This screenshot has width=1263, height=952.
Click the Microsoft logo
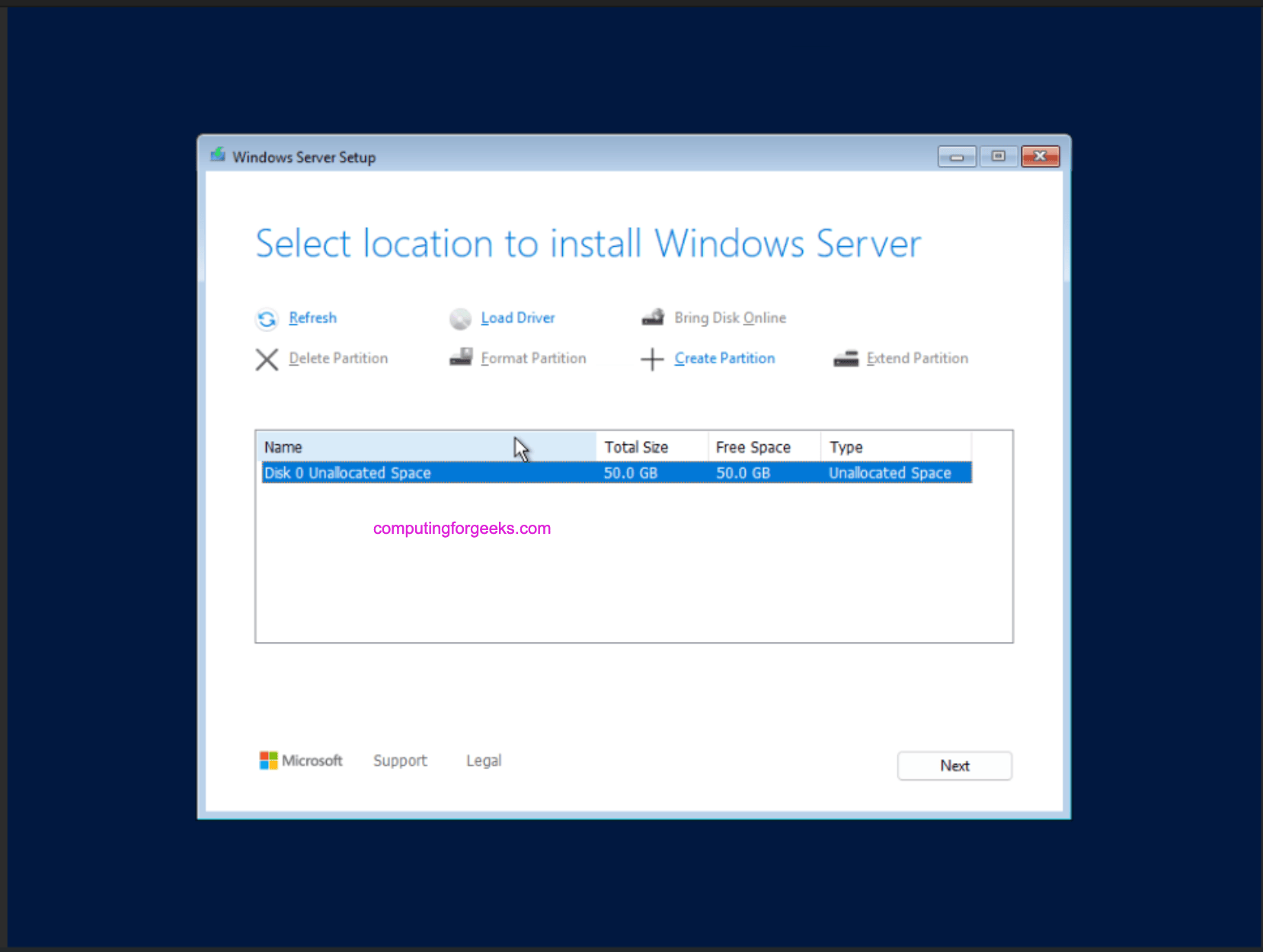[268, 759]
